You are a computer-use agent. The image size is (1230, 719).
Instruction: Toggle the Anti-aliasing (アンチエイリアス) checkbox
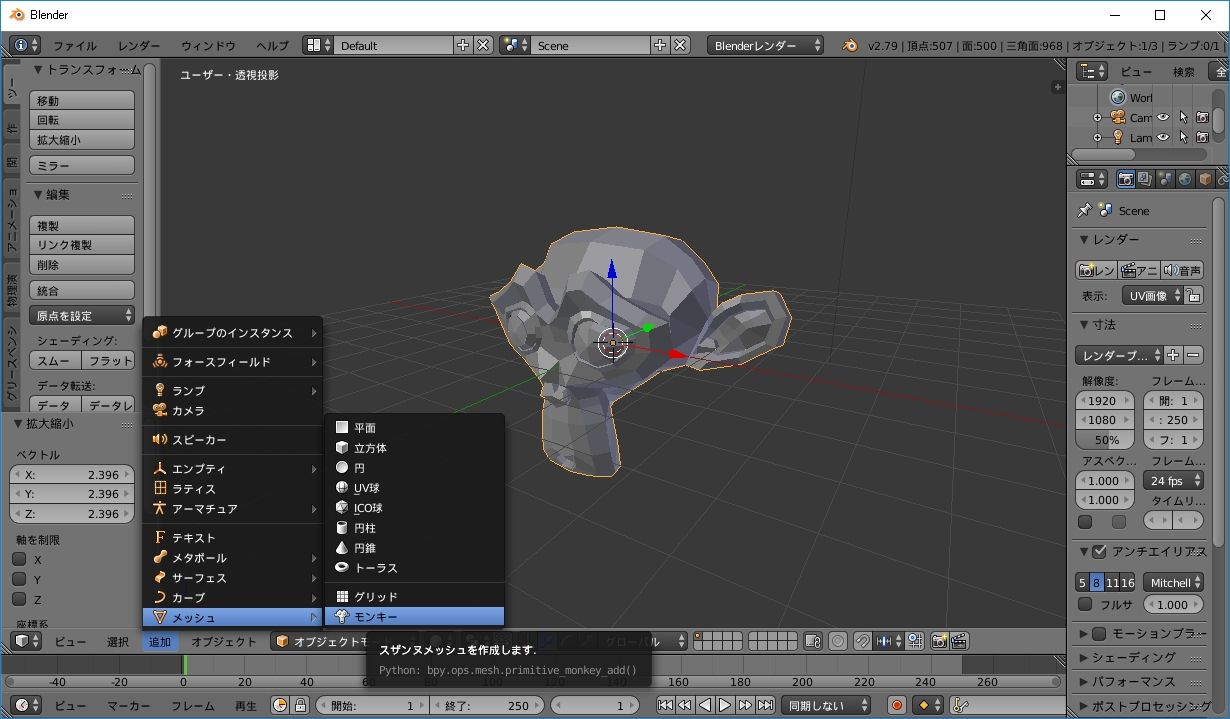[1100, 551]
